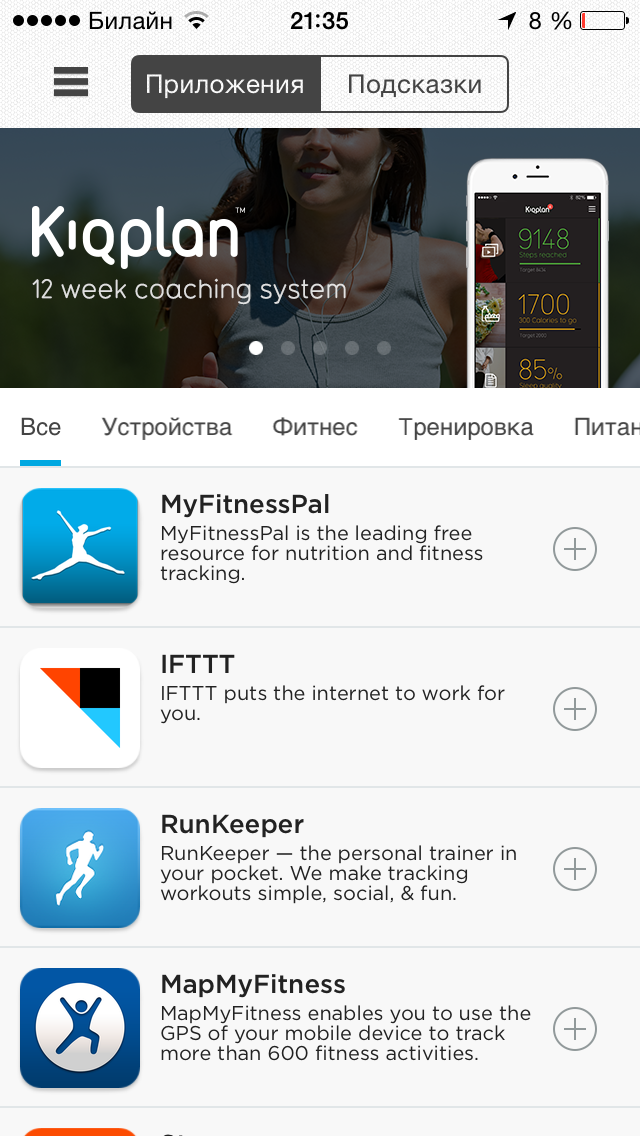Image resolution: width=640 pixels, height=1136 pixels.
Task: Open the RunKeeper title link
Action: click(232, 824)
